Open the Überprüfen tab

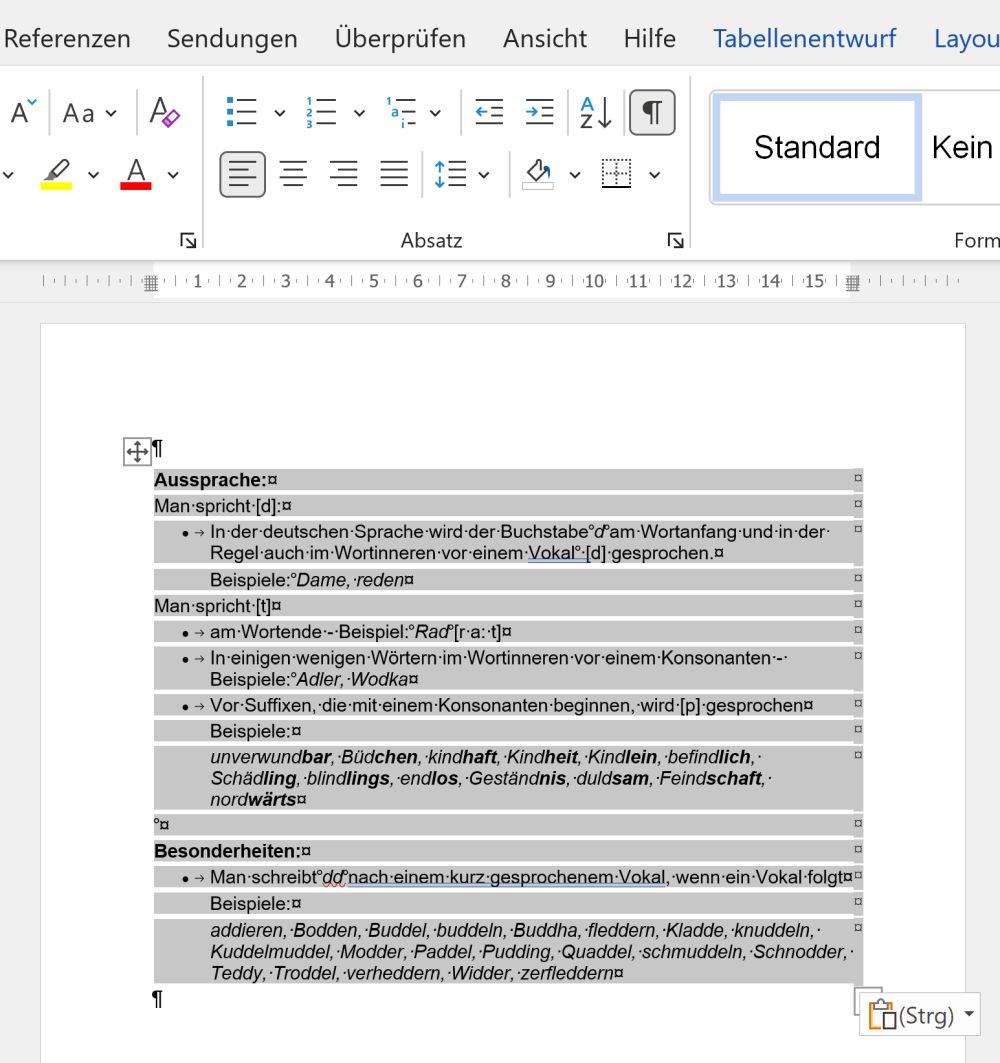coord(400,39)
